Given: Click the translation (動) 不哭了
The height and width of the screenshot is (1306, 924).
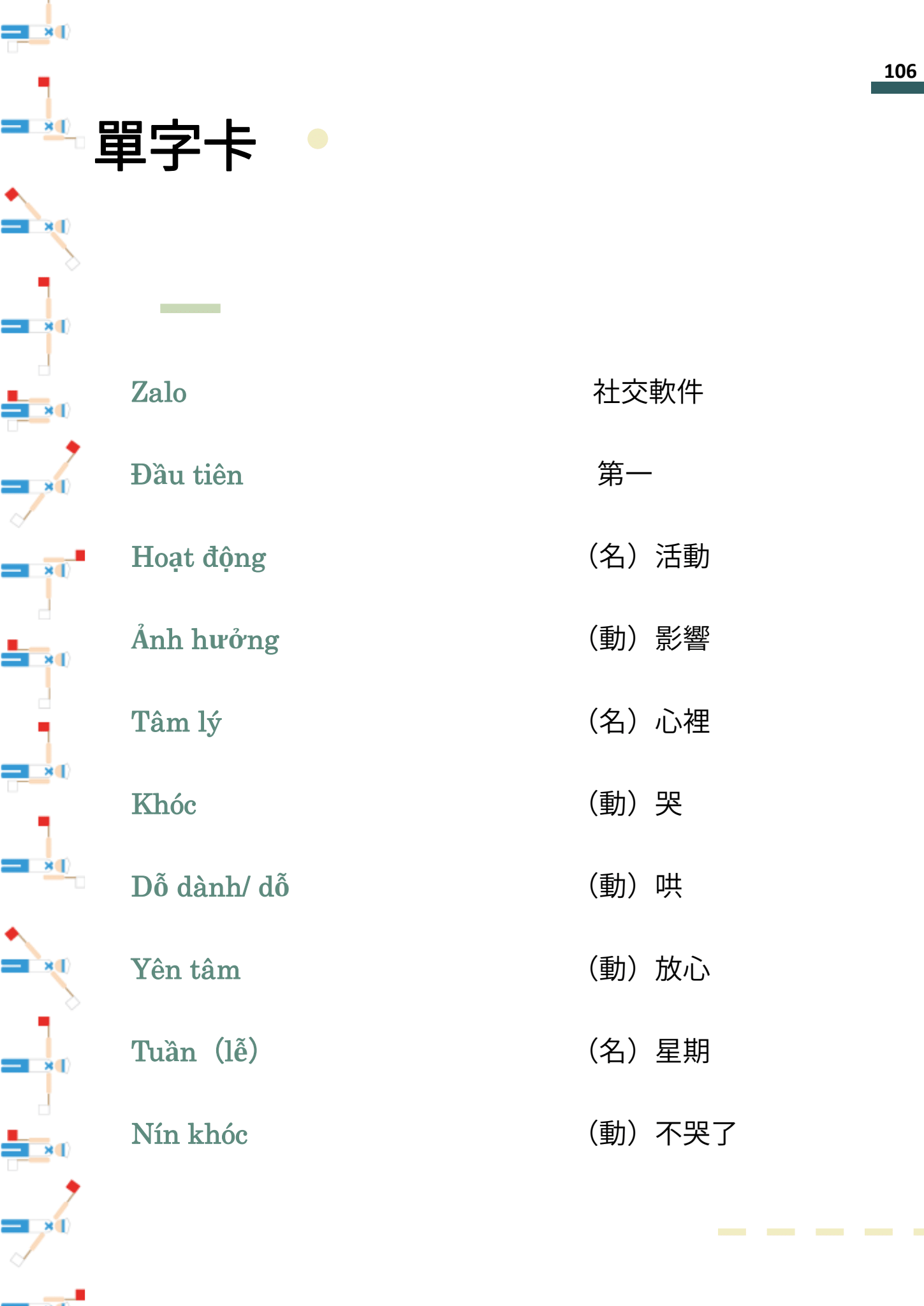Looking at the screenshot, I should [662, 1133].
